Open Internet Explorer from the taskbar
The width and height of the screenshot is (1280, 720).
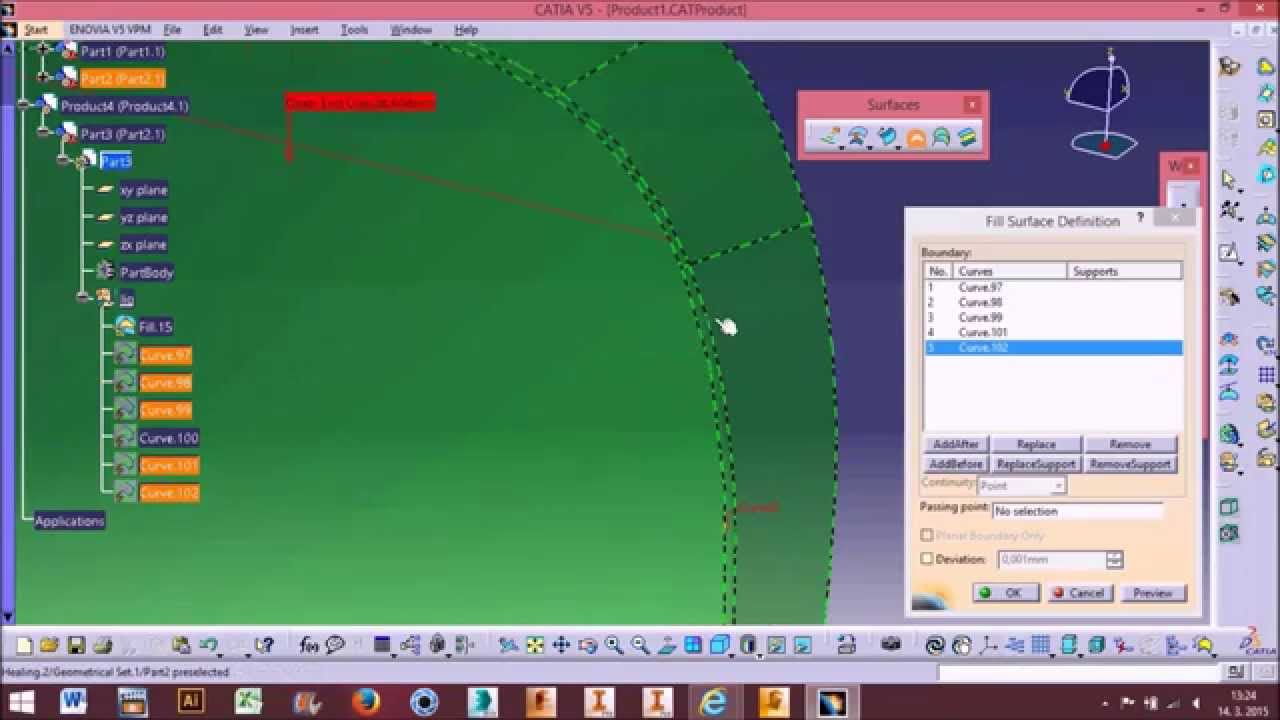tap(713, 702)
